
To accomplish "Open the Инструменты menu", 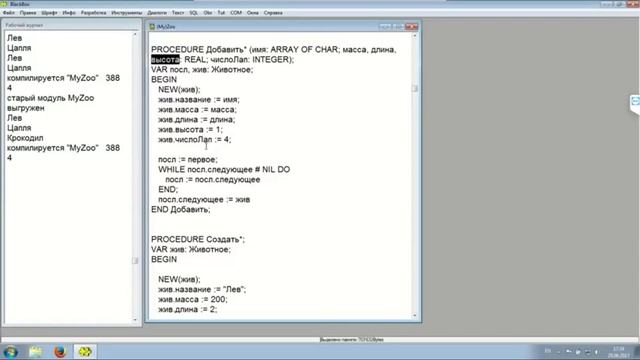I will (127, 13).
